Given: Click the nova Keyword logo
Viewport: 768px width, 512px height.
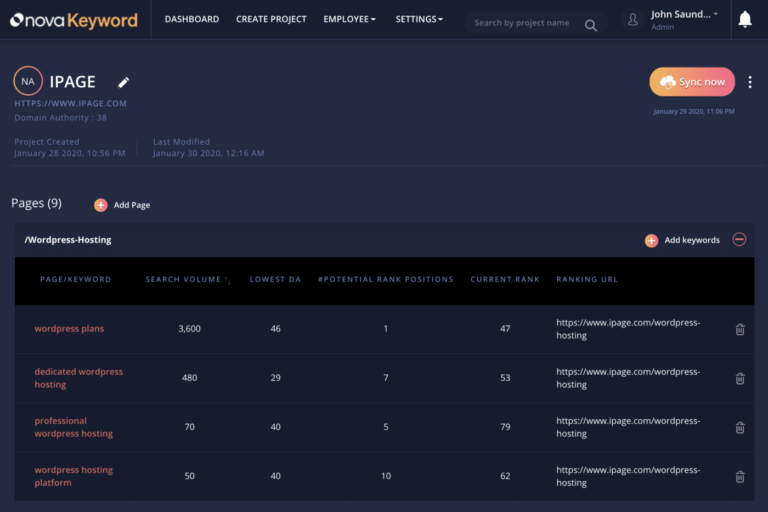Looking at the screenshot, I should pos(74,20).
